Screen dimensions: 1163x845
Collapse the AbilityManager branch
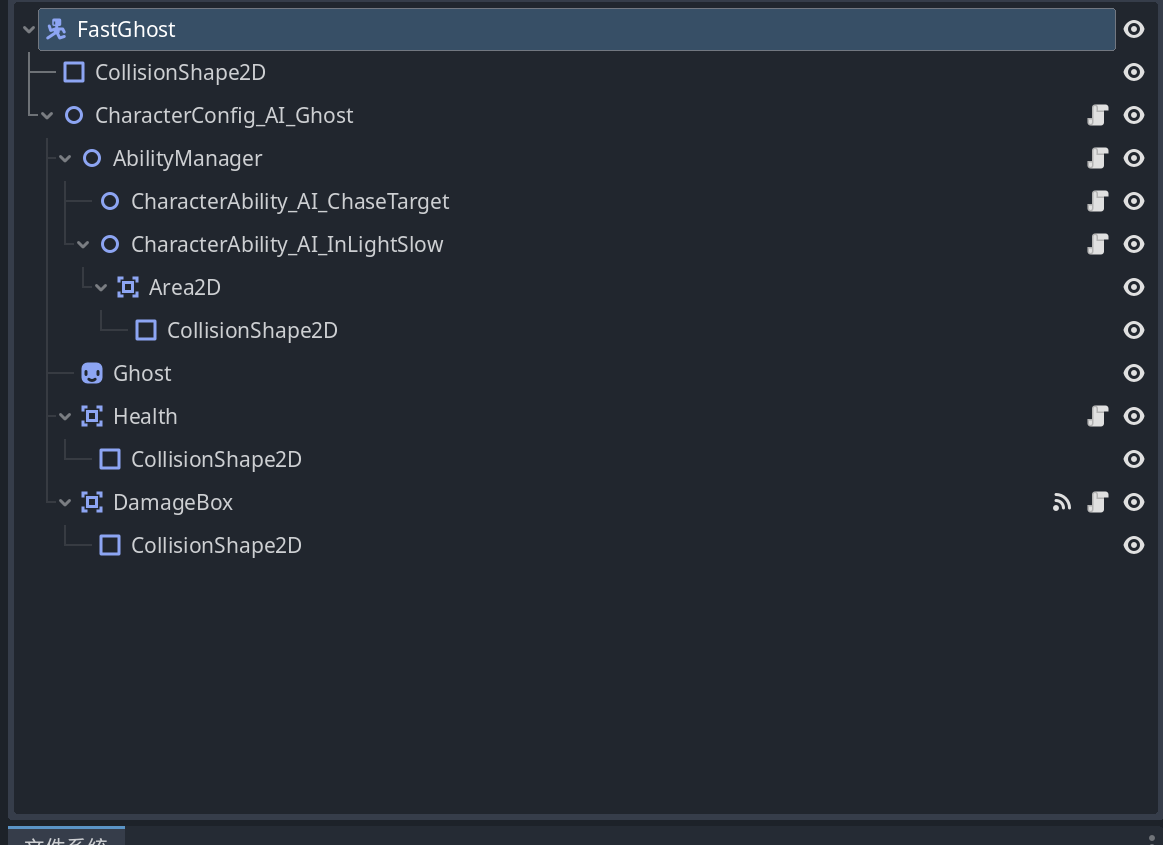(65, 159)
